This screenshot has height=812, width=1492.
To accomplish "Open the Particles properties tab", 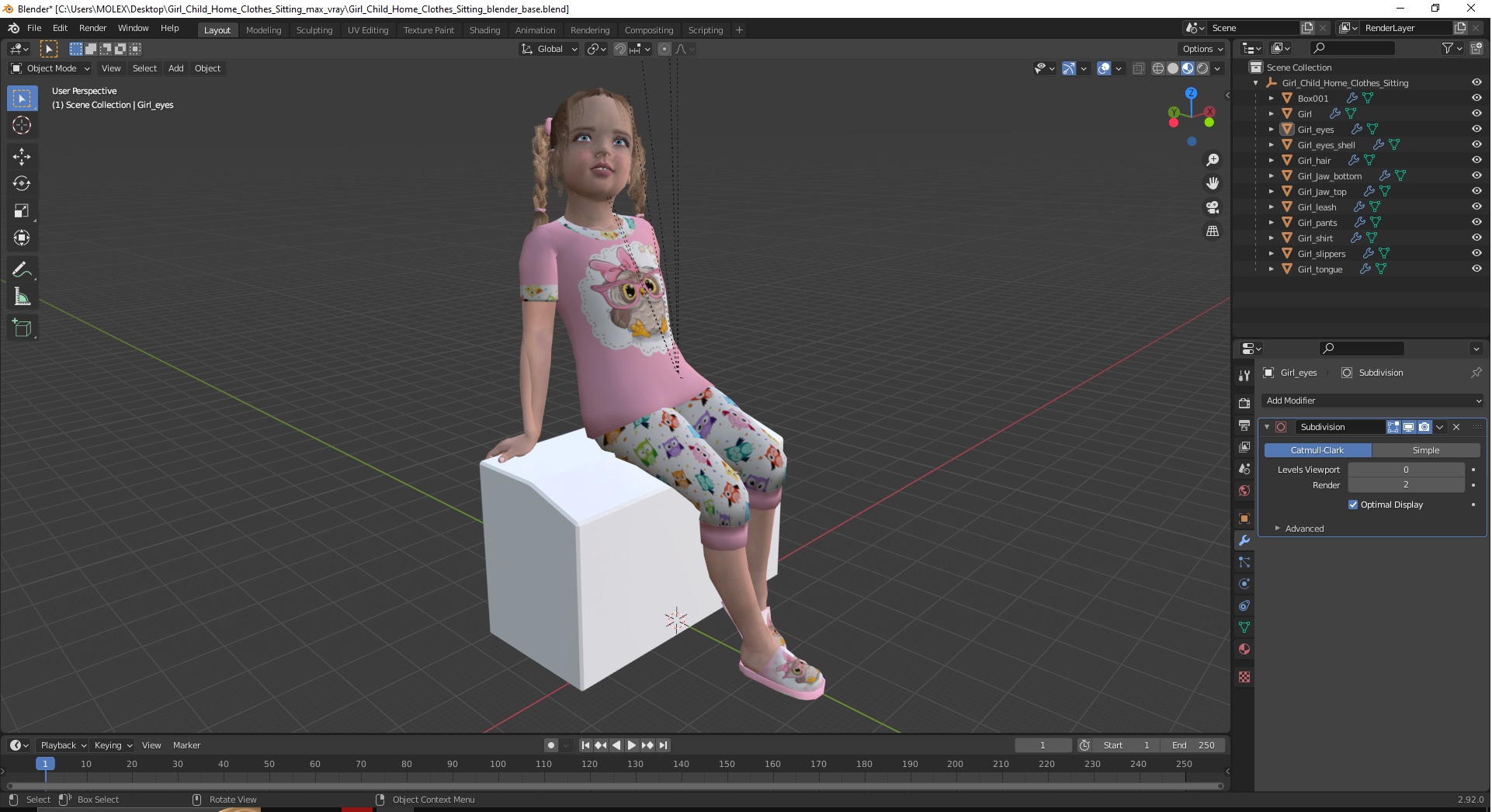I will pos(1244,562).
